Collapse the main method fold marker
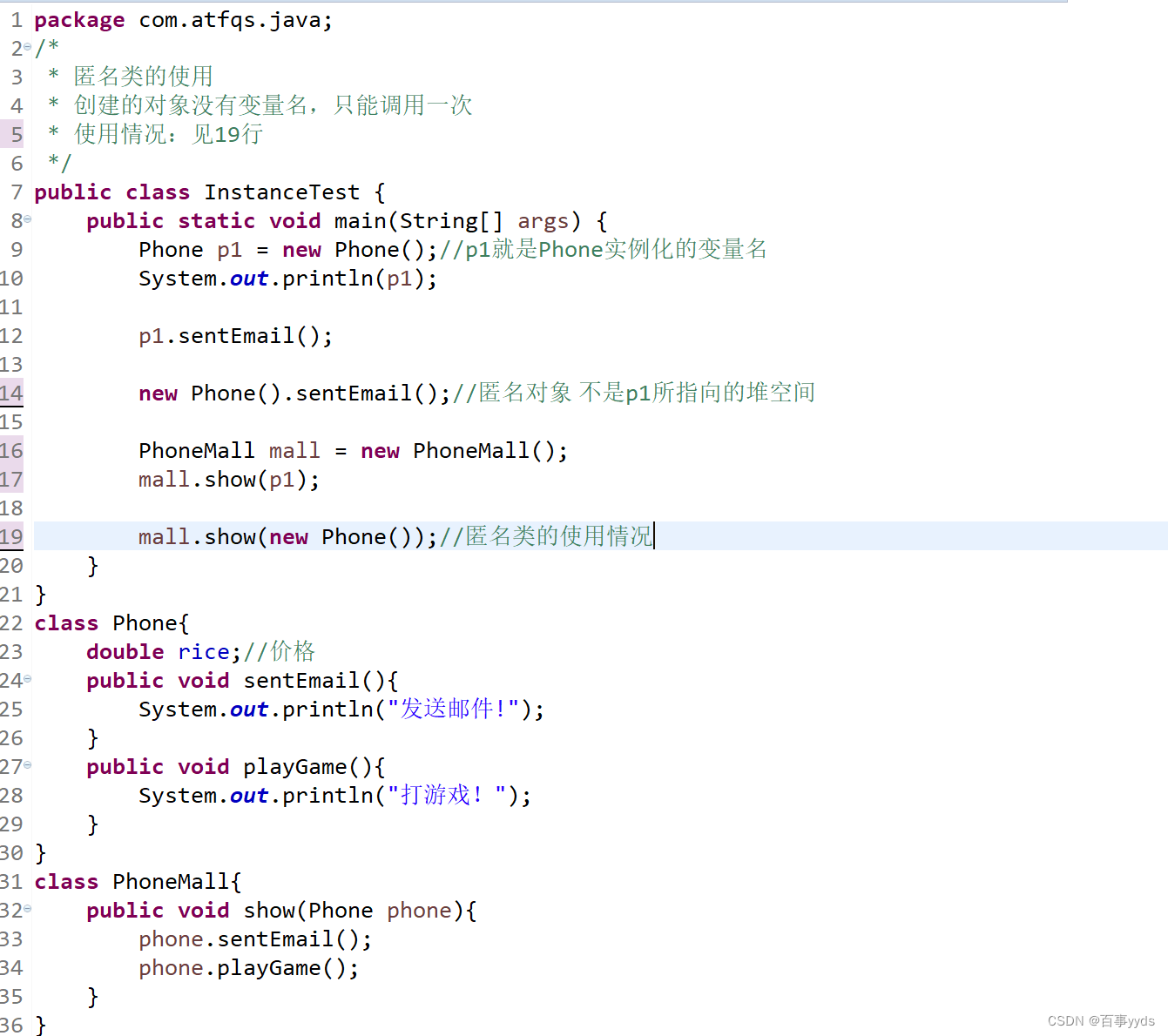The height and width of the screenshot is (1036, 1168). pyautogui.click(x=27, y=220)
